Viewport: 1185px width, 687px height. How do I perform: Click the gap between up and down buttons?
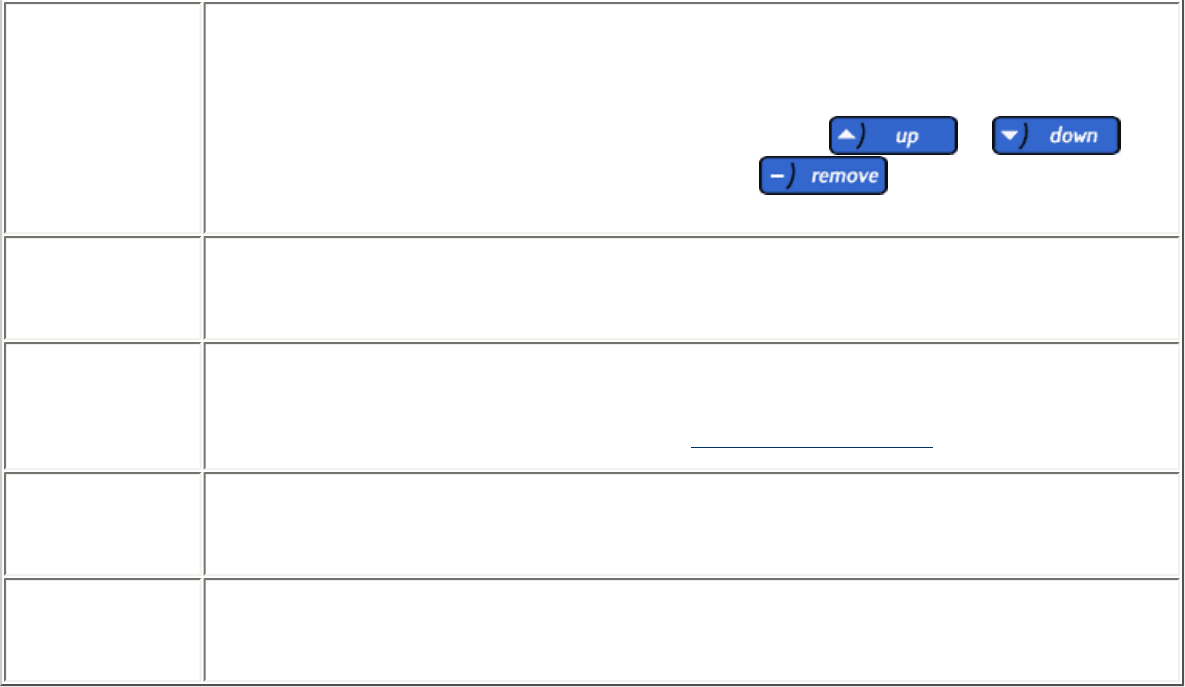pyautogui.click(x=975, y=136)
